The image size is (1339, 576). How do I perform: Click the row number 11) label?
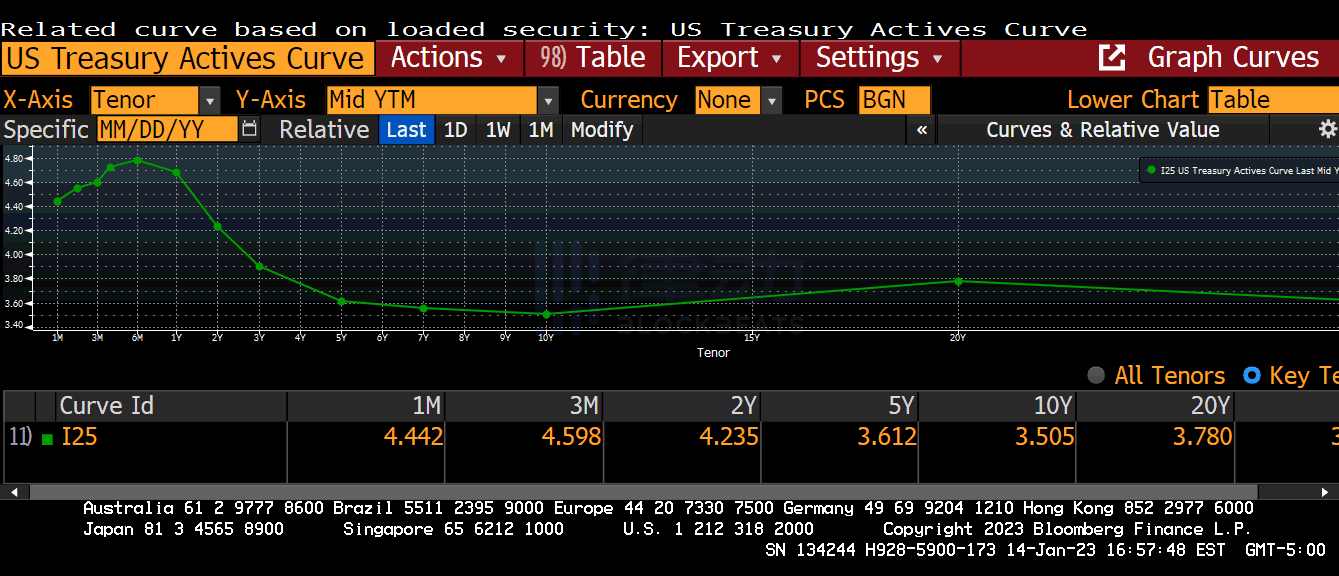19,436
